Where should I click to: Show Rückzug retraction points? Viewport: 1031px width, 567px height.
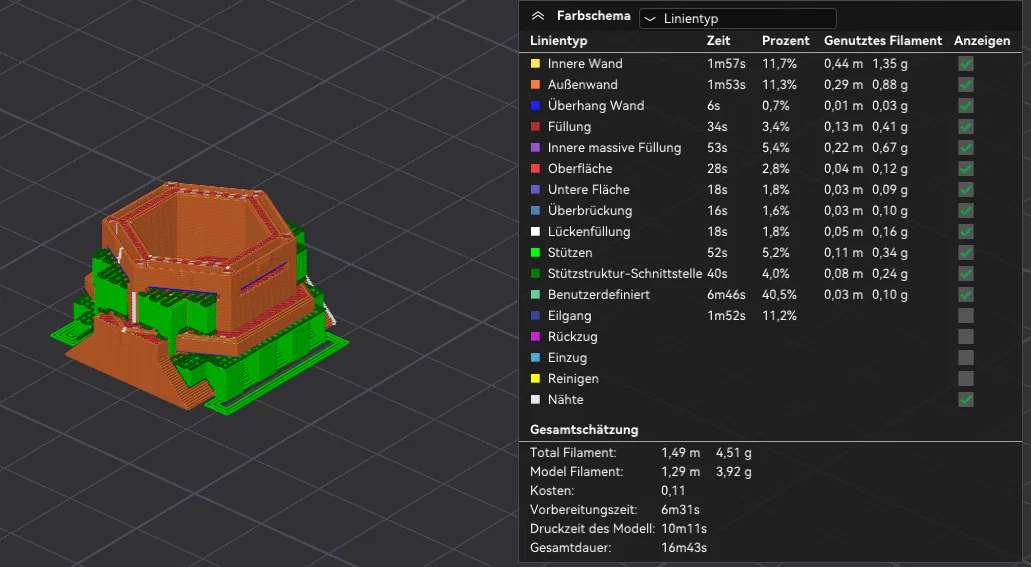[x=965, y=337]
